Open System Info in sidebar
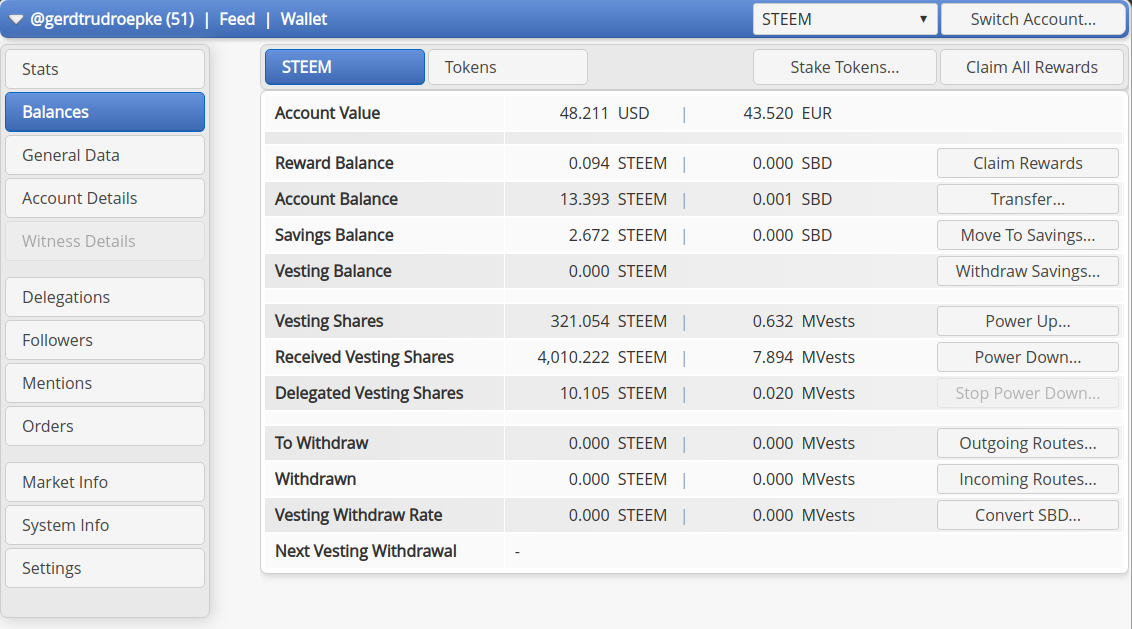The width and height of the screenshot is (1132, 629). 105,525
